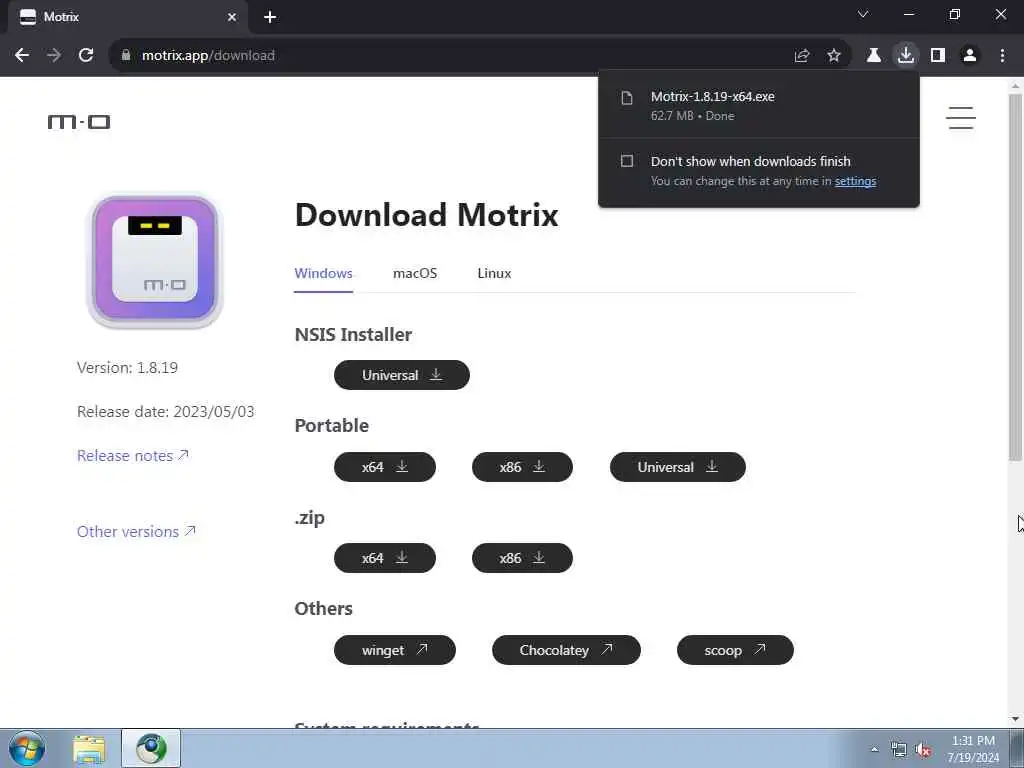Click the Download Motrix heading
Screen dimensions: 1024x768
click(426, 215)
